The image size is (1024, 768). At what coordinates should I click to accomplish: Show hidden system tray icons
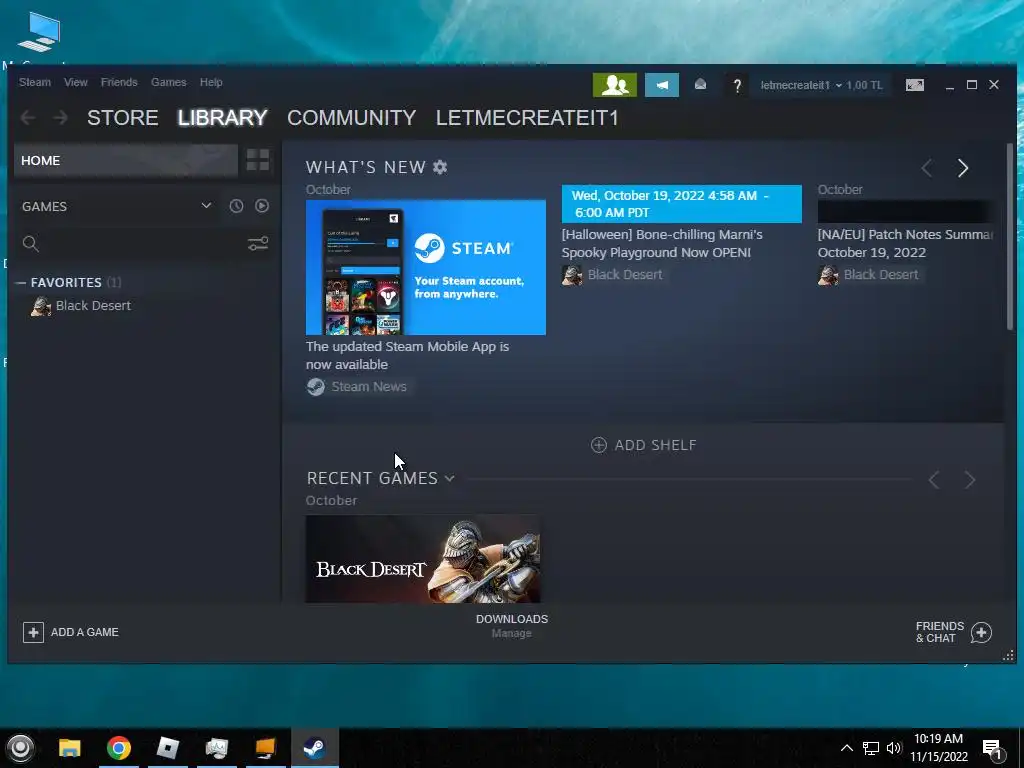[846, 748]
